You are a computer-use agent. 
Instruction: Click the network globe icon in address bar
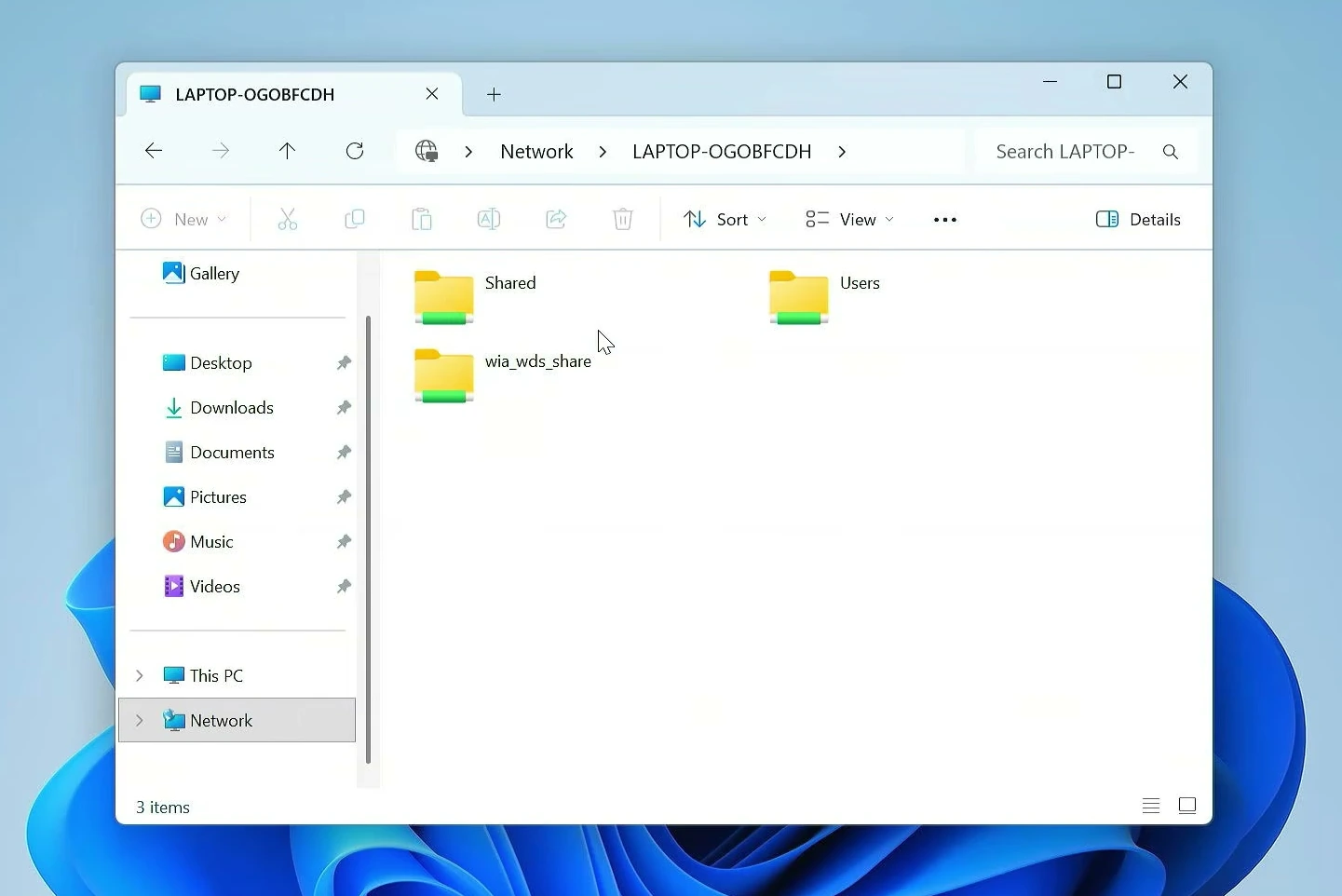click(427, 151)
